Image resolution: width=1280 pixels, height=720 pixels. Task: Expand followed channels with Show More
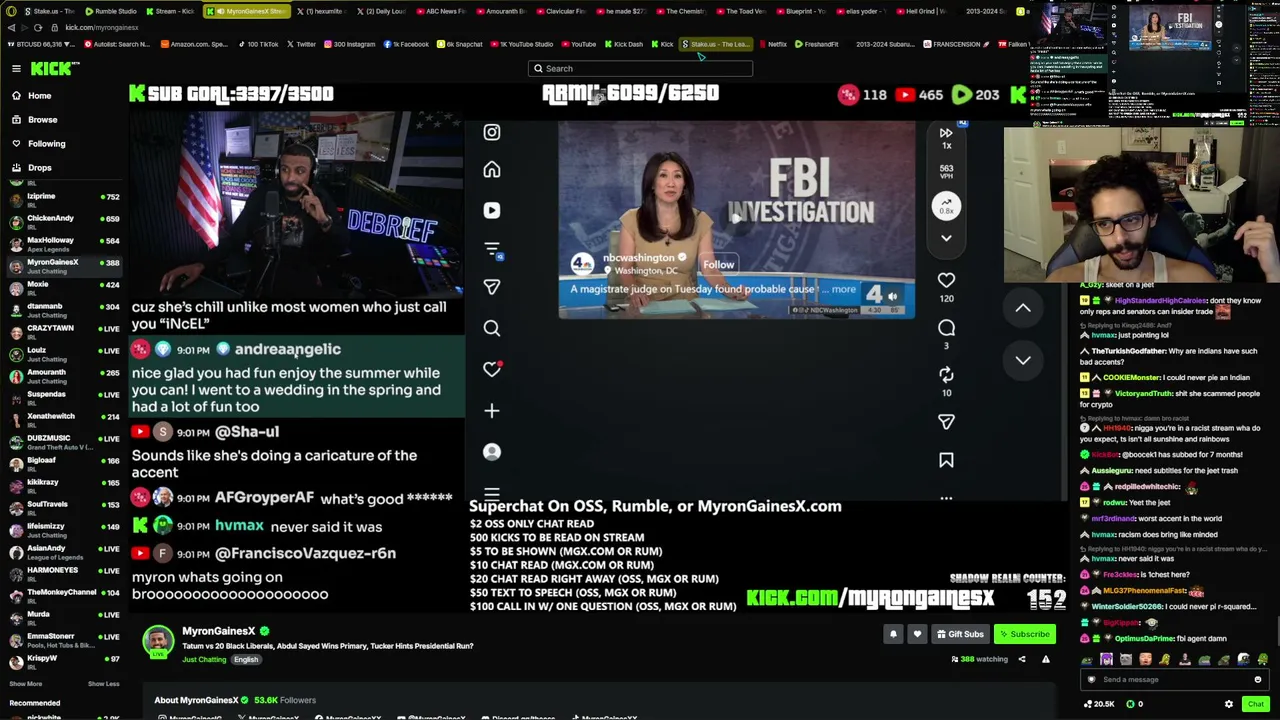pyautogui.click(x=26, y=684)
